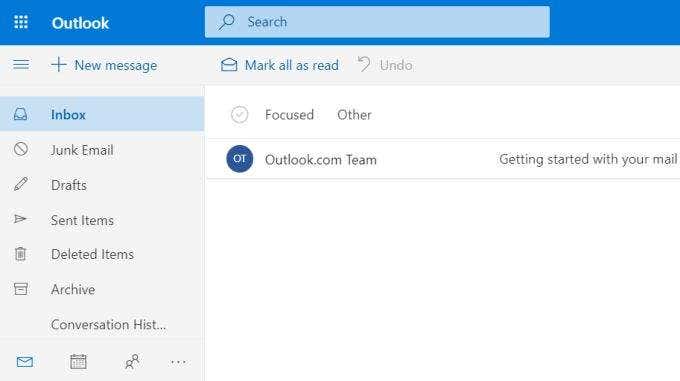The width and height of the screenshot is (680, 381).
Task: Toggle the hamburger navigation pane
Action: (x=21, y=65)
